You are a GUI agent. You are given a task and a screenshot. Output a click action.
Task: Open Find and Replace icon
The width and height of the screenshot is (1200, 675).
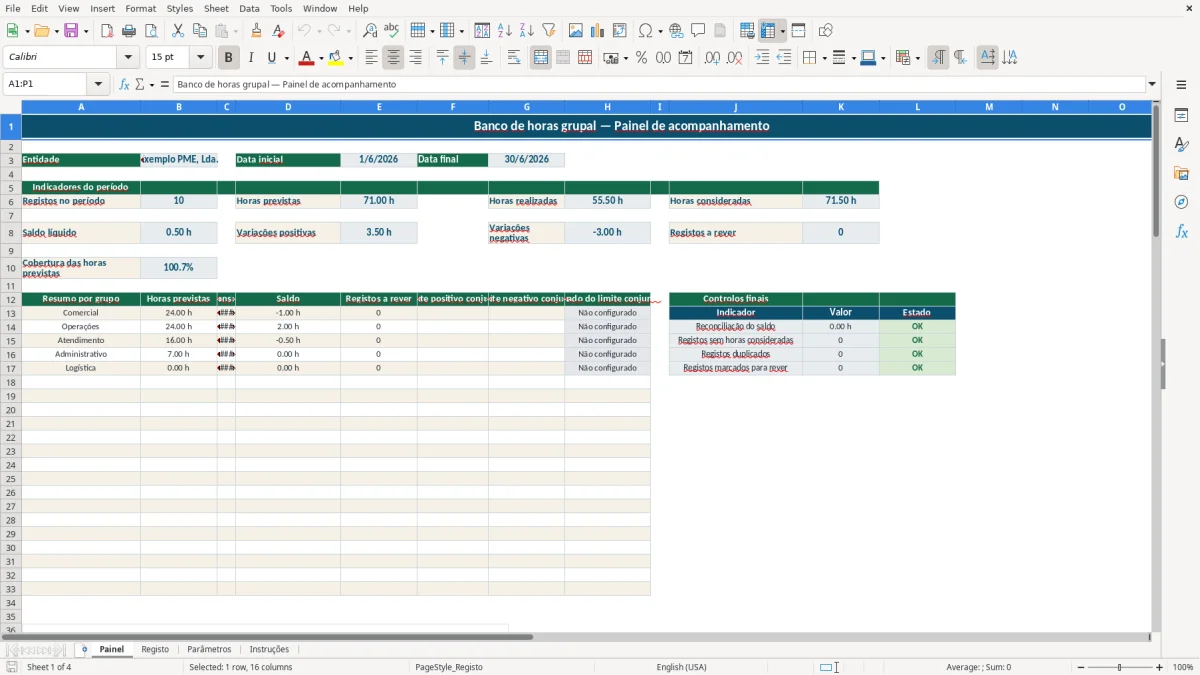tap(370, 31)
